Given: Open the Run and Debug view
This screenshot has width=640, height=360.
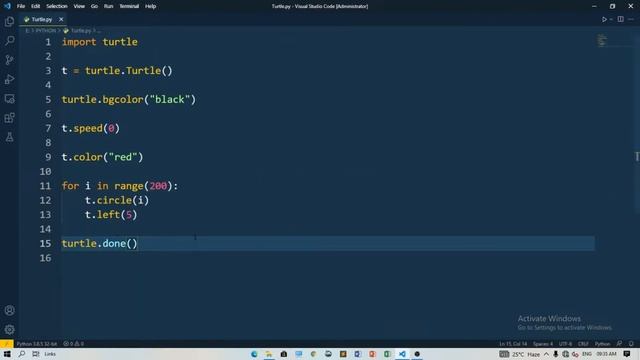Looking at the screenshot, I should click(9, 79).
